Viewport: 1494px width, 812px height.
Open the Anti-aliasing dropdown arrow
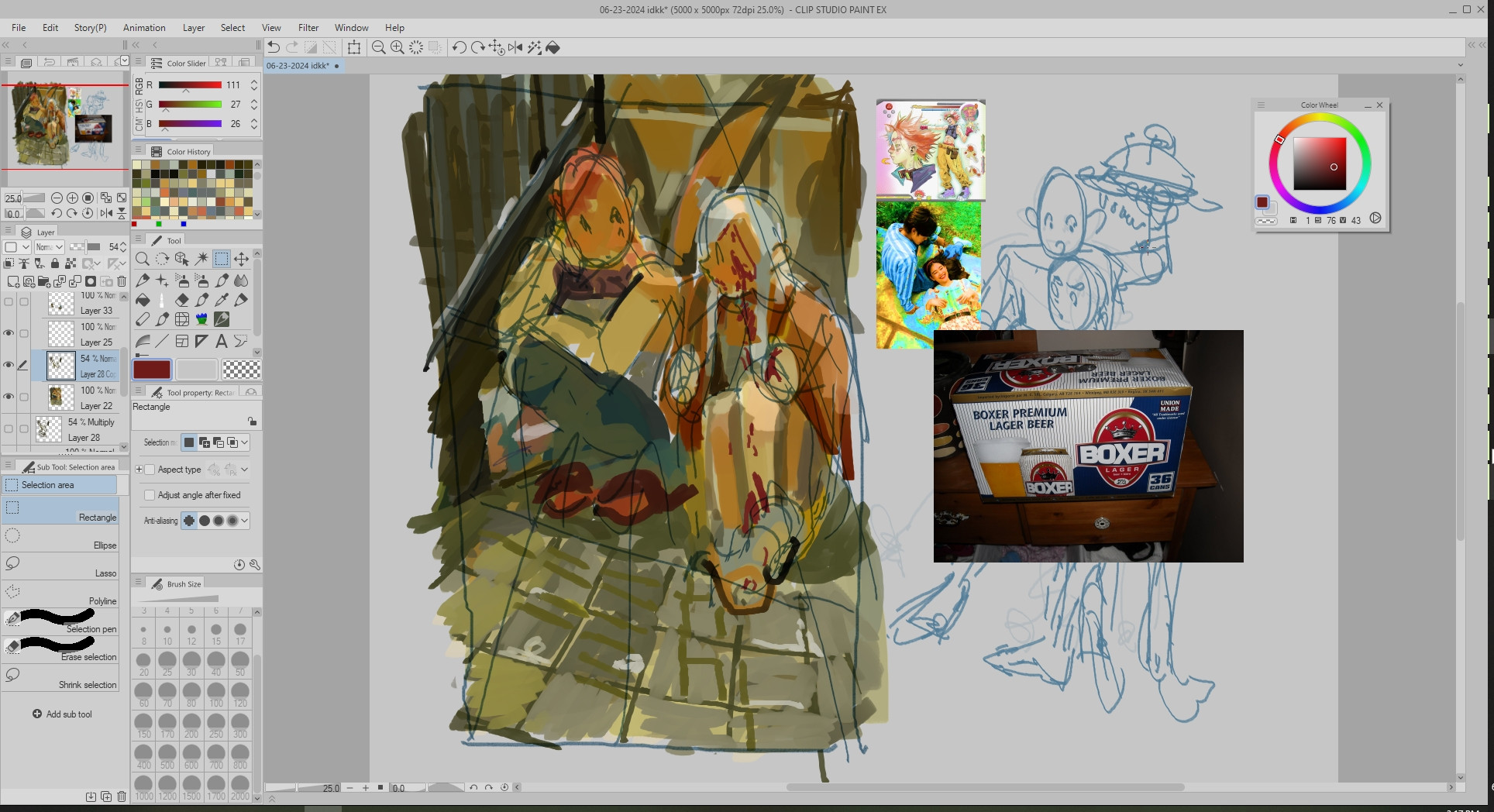(245, 521)
